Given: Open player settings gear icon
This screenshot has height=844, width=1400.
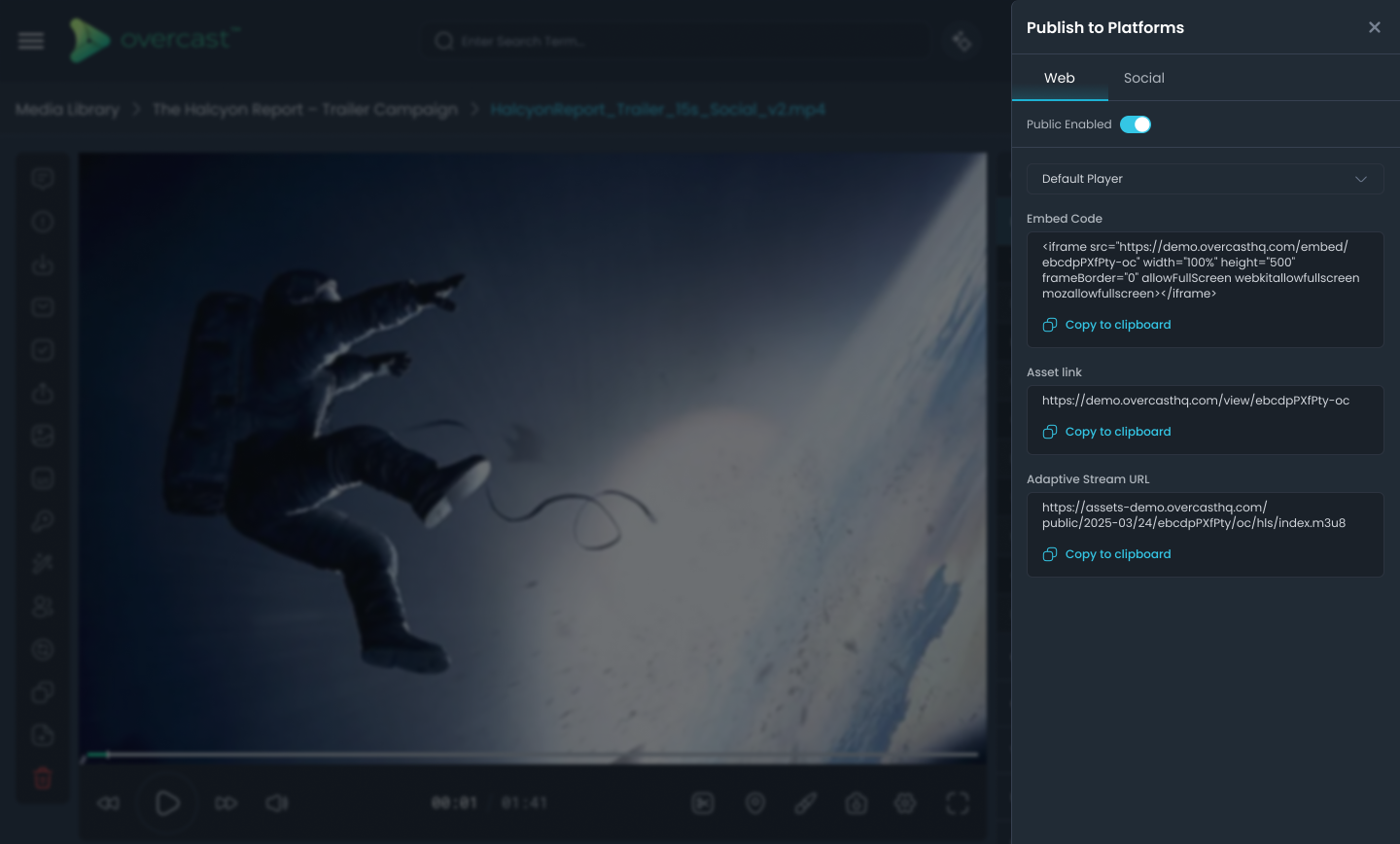Looking at the screenshot, I should click(905, 803).
